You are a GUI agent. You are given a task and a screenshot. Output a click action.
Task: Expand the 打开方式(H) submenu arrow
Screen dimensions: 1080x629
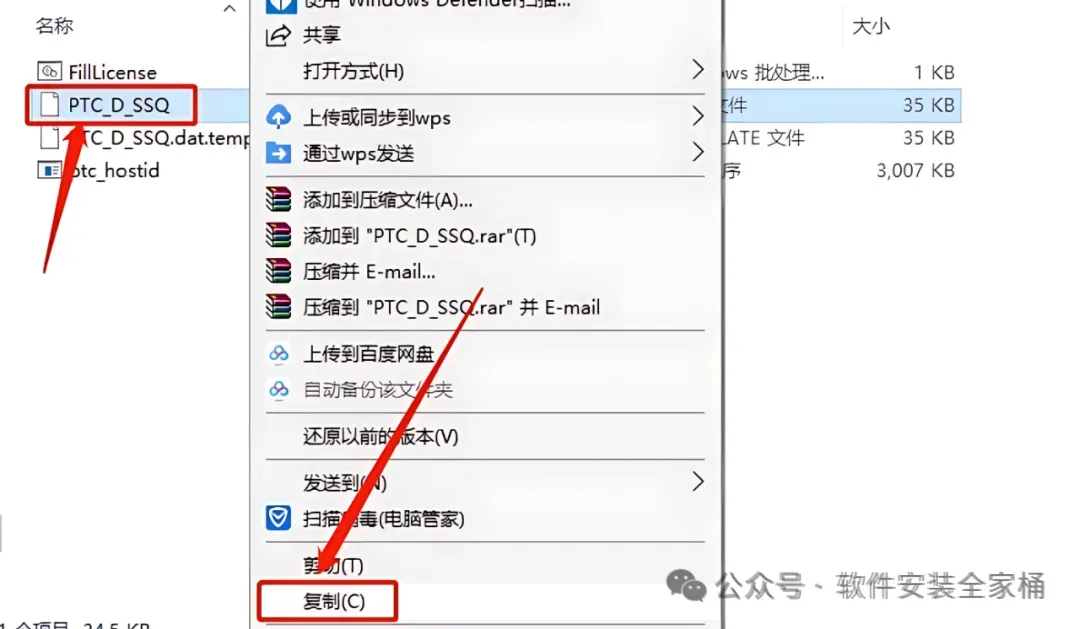697,70
